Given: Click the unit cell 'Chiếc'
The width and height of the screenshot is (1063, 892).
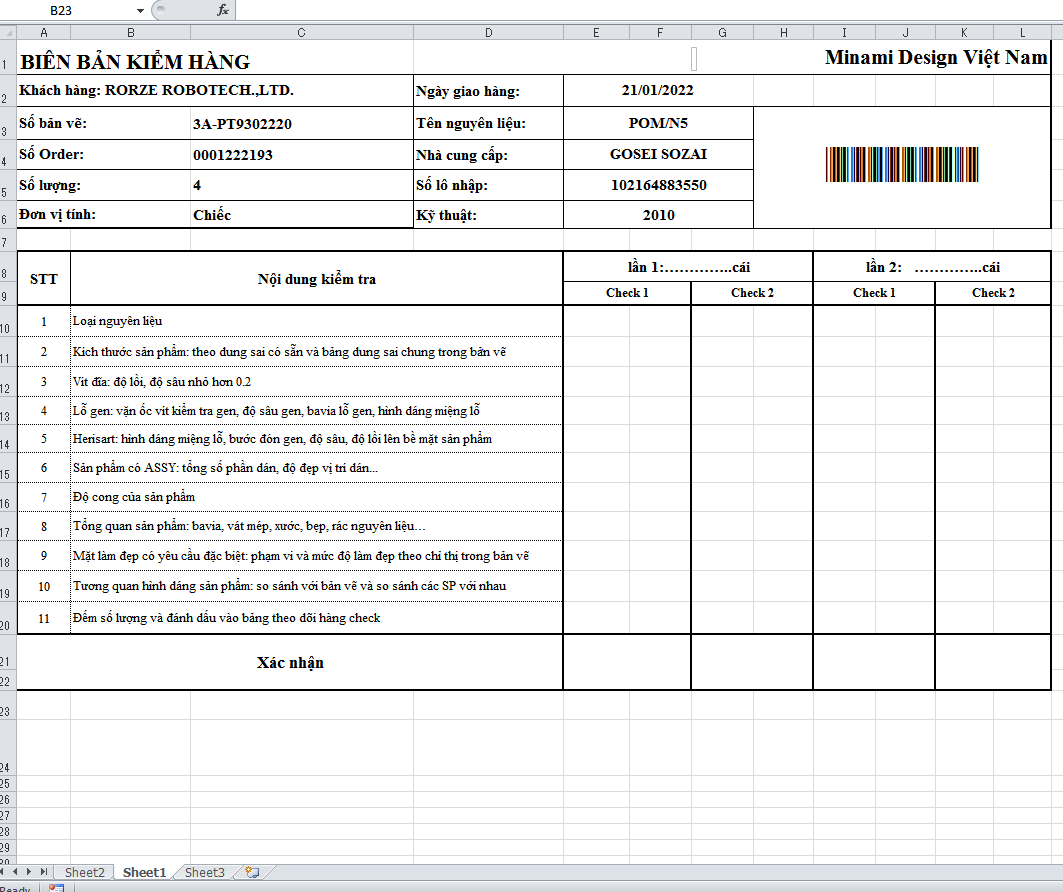Looking at the screenshot, I should click(x=301, y=215).
